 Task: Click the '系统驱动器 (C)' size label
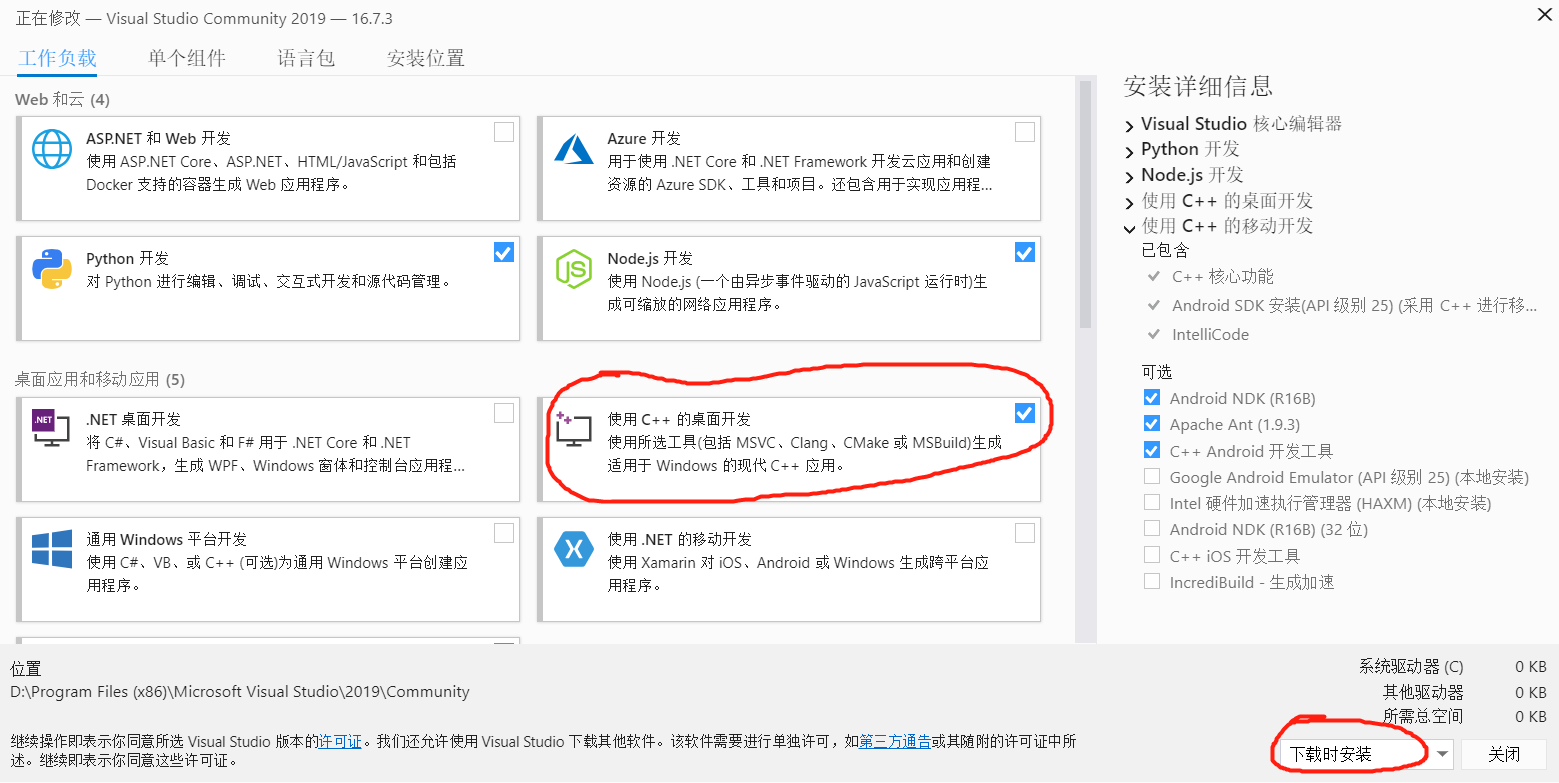(x=1411, y=667)
